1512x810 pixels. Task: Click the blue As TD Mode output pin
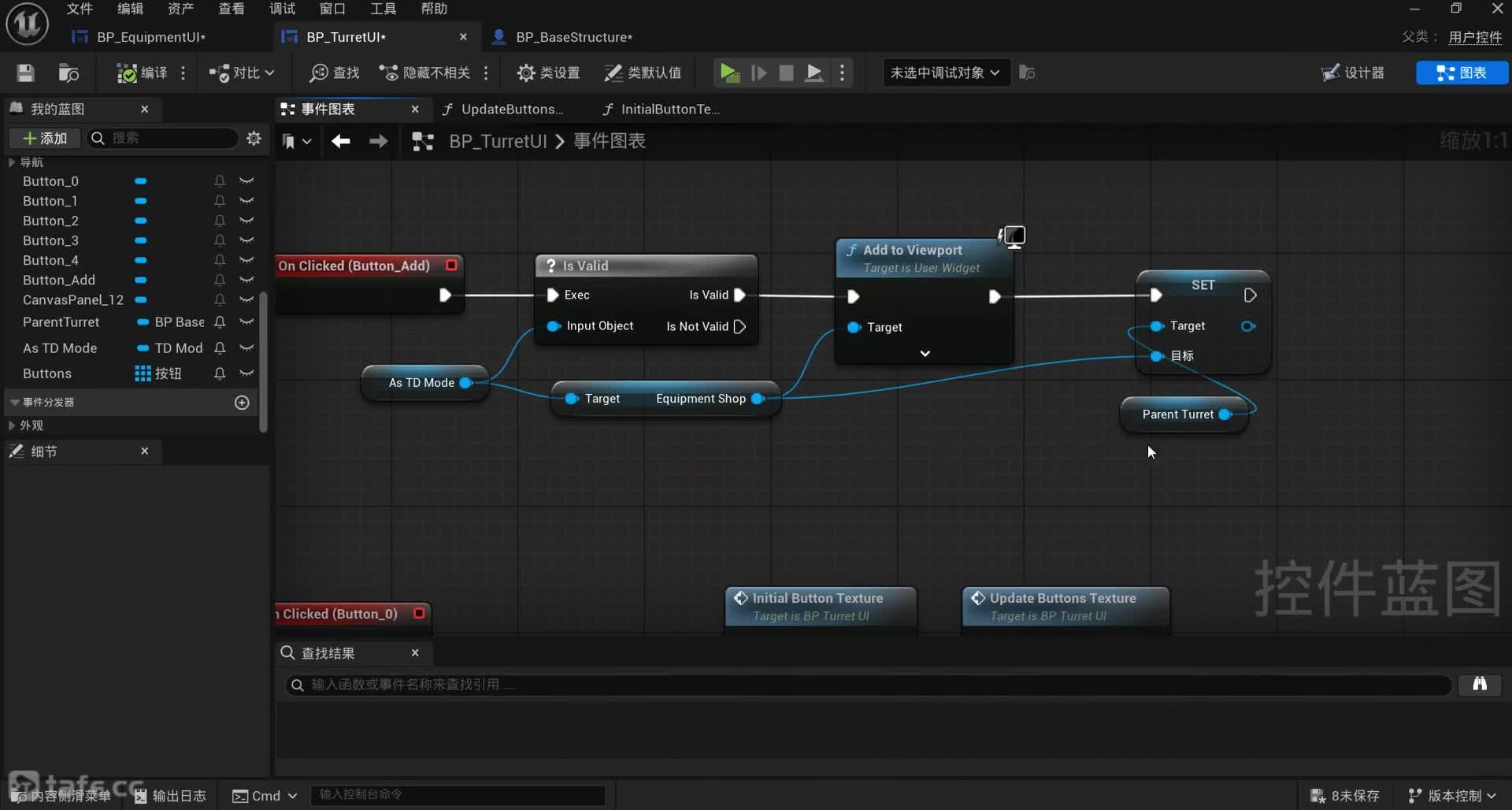pyautogui.click(x=465, y=383)
